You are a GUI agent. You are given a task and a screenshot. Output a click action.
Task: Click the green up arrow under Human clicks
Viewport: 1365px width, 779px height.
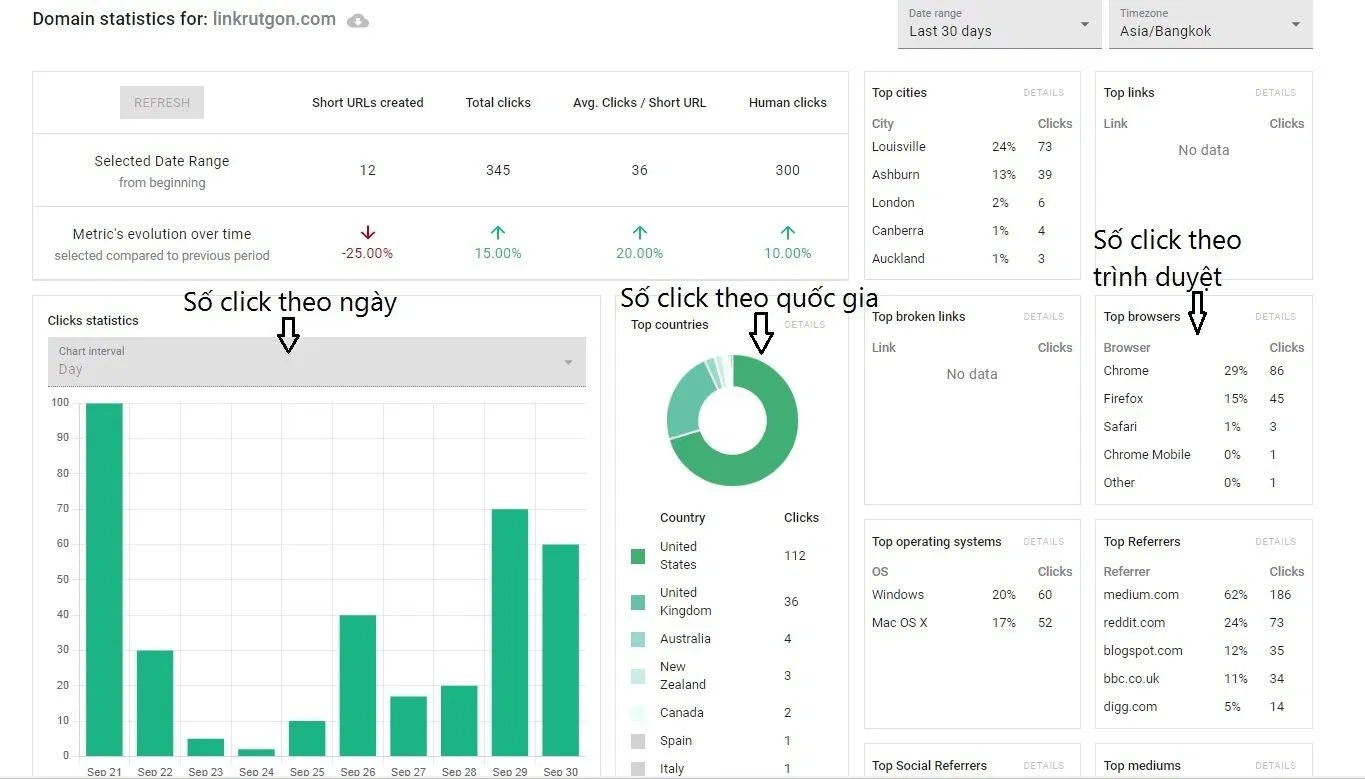coord(787,233)
